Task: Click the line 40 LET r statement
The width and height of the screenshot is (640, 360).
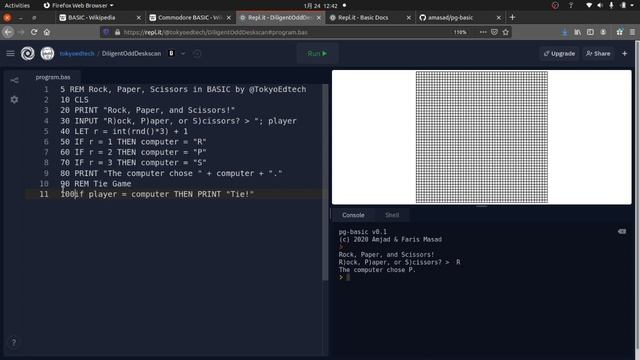Action: point(124,131)
